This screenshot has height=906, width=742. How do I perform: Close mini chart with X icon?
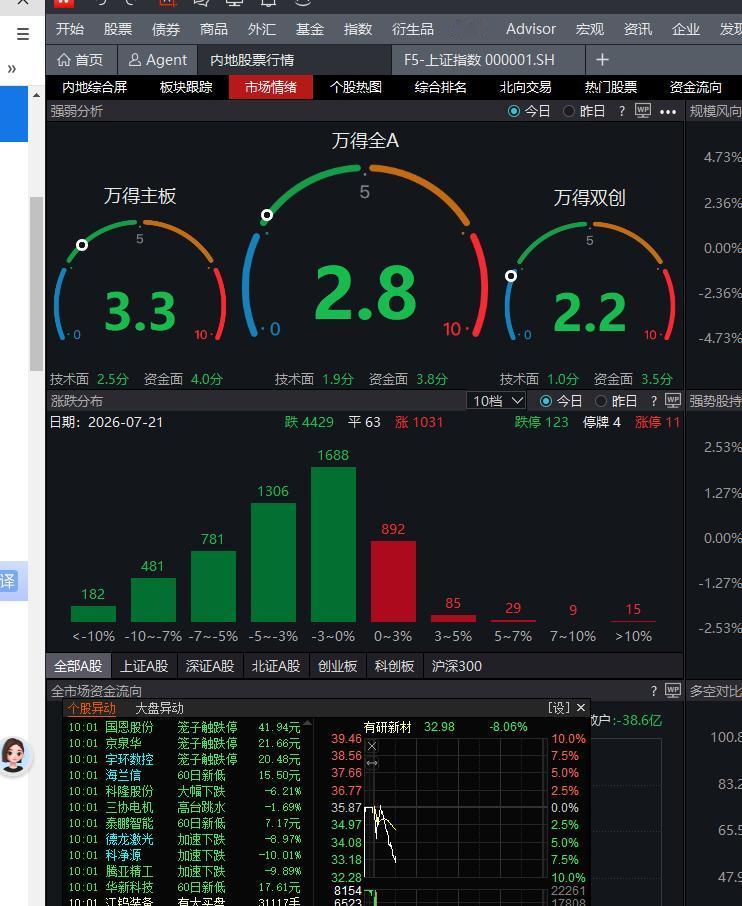[x=372, y=747]
